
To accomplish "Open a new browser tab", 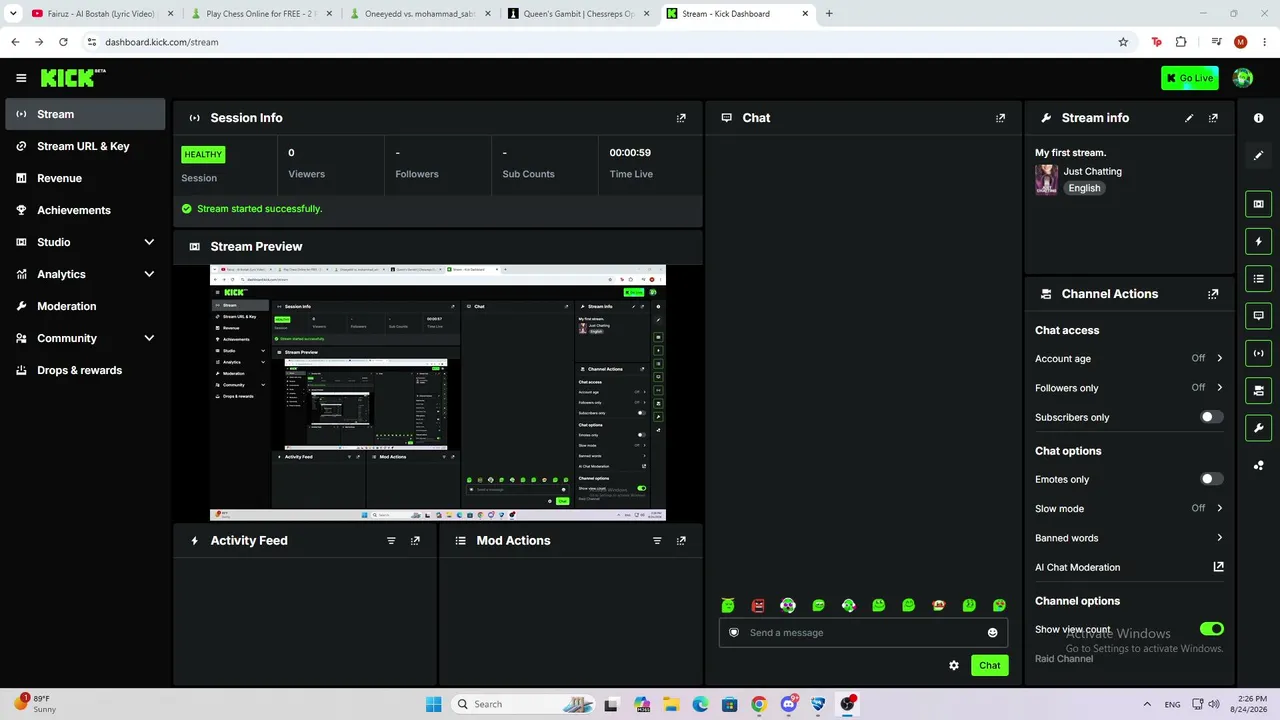I will pyautogui.click(x=829, y=14).
